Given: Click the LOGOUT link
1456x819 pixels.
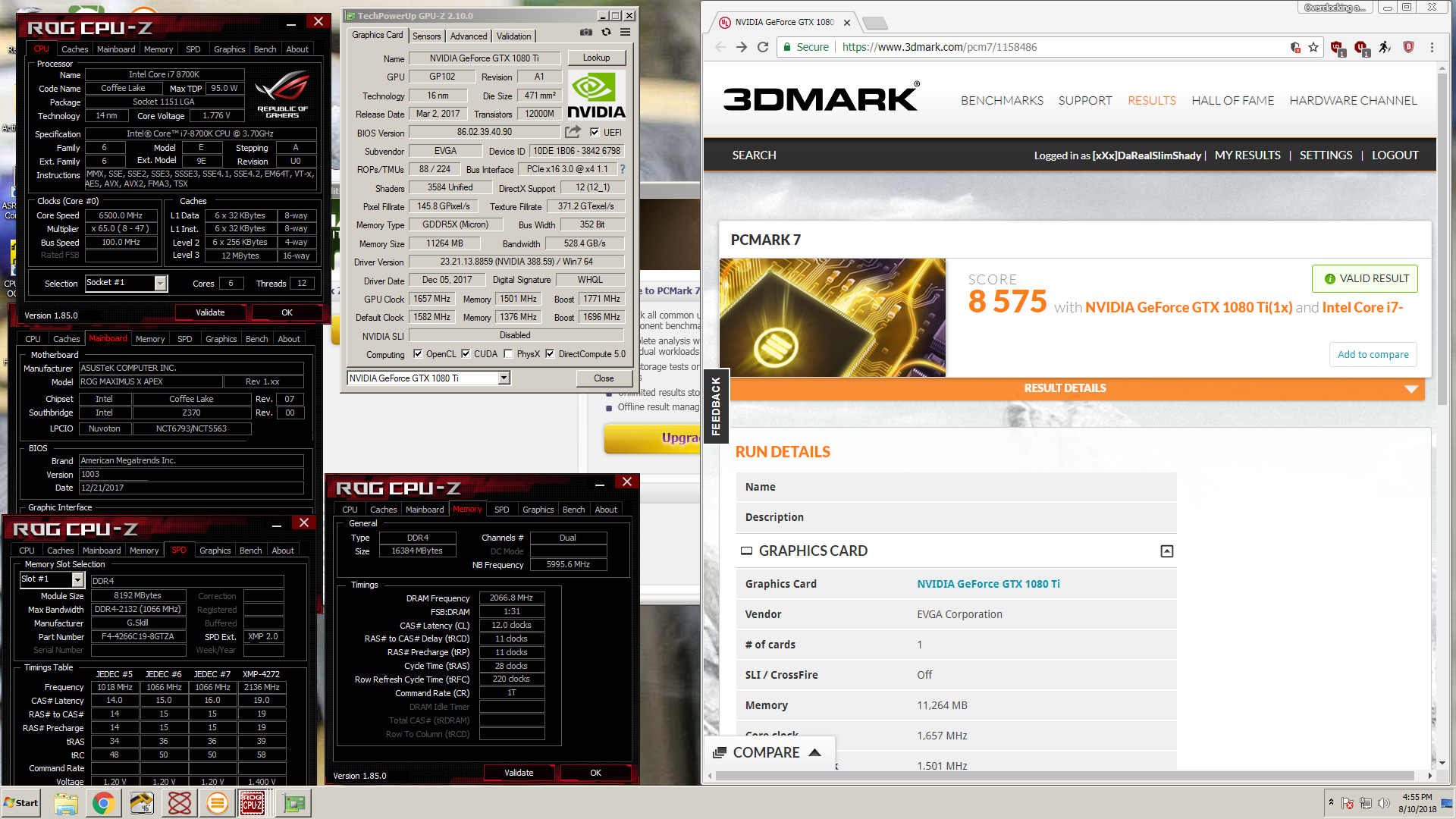Looking at the screenshot, I should pos(1395,155).
